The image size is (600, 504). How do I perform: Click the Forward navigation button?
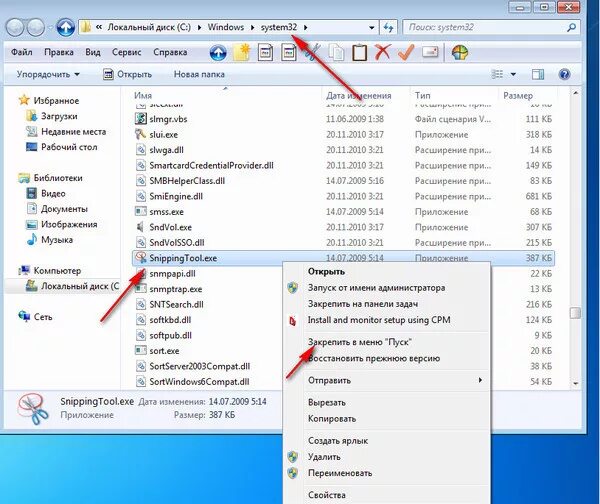point(36,27)
